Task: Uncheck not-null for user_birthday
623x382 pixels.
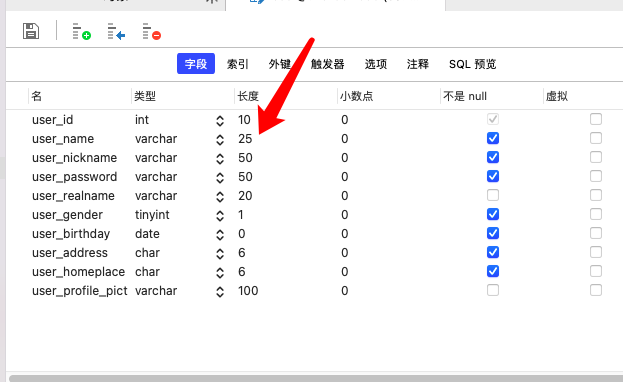Action: pos(493,233)
